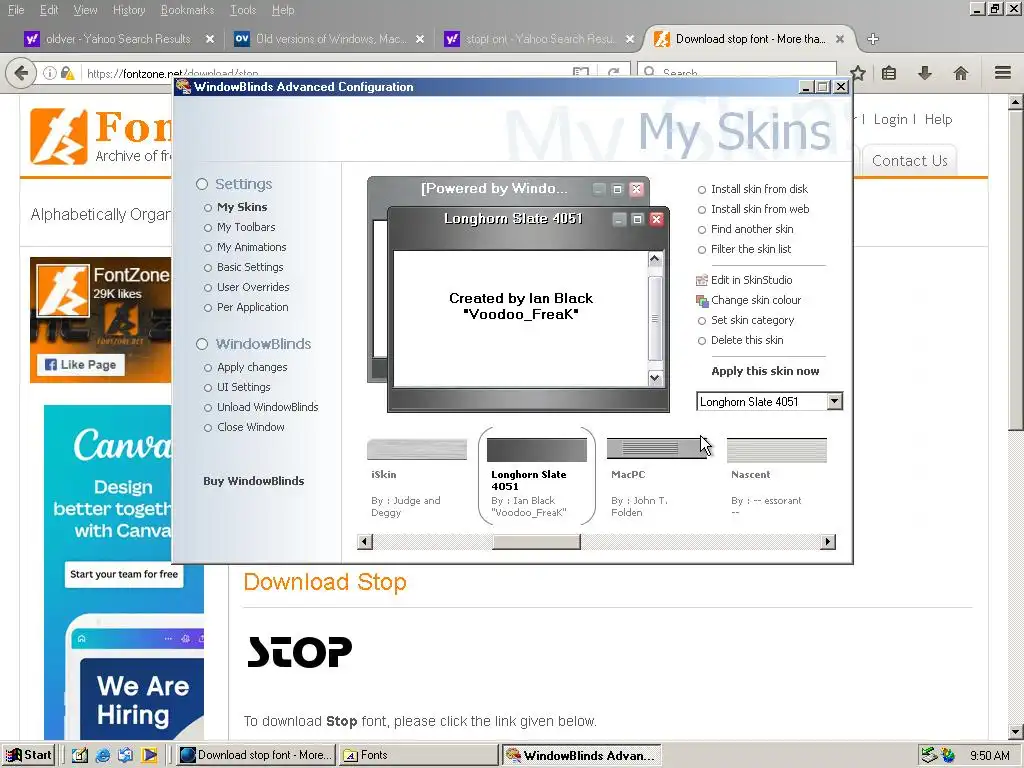Open the yellow media player quick launch icon
Screen dimensions: 1024x768
pyautogui.click(x=150, y=755)
